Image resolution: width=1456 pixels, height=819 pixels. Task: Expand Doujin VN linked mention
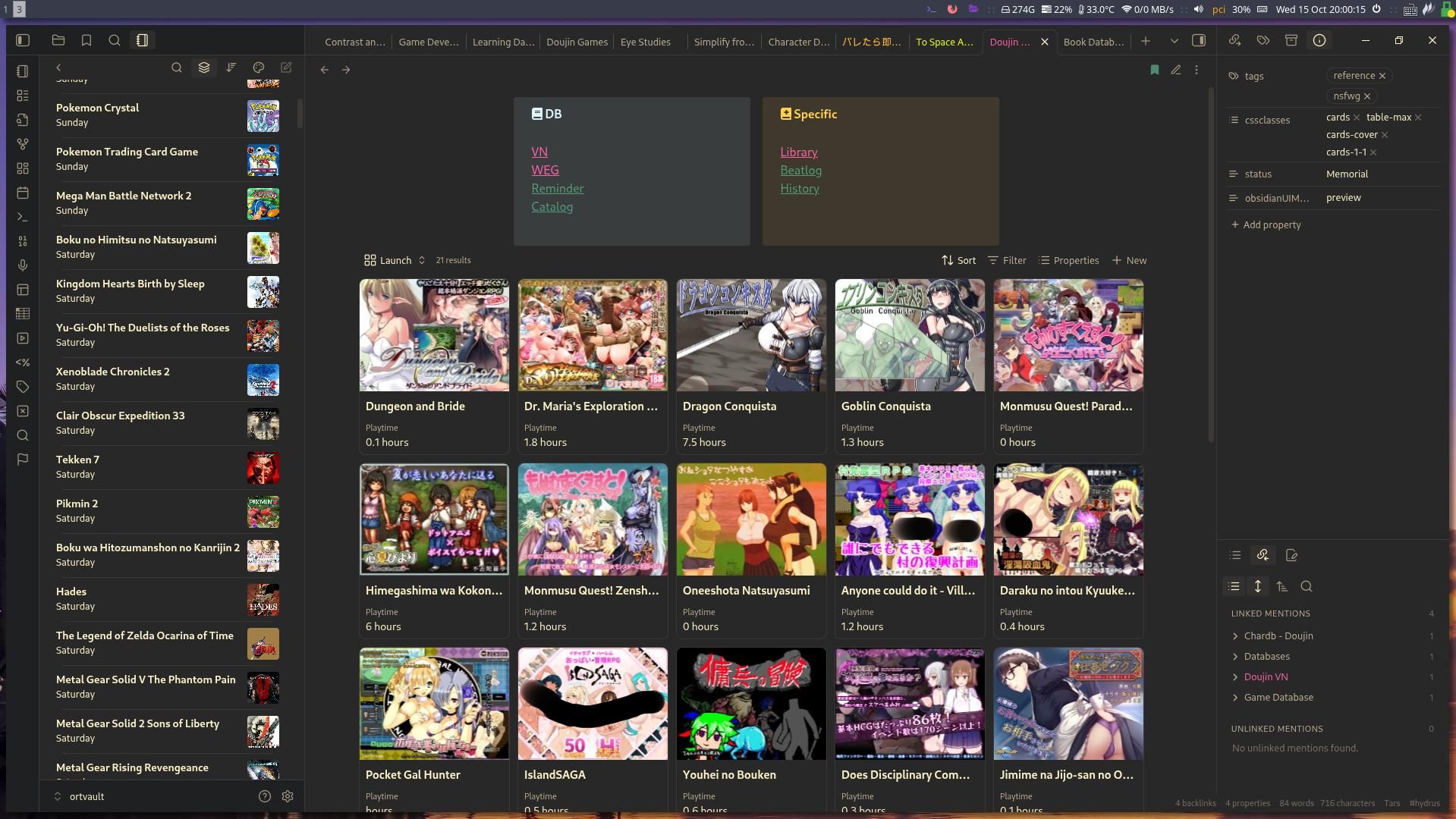1235,677
